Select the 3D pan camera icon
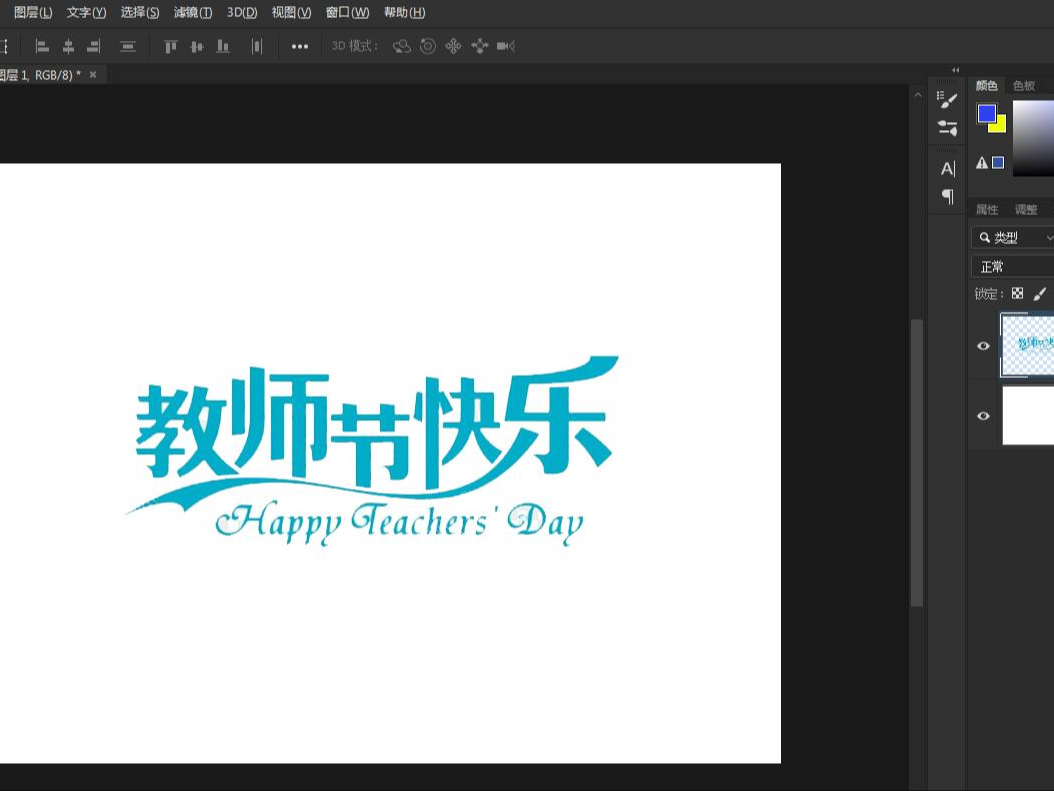The width and height of the screenshot is (1054, 791). [x=453, y=46]
